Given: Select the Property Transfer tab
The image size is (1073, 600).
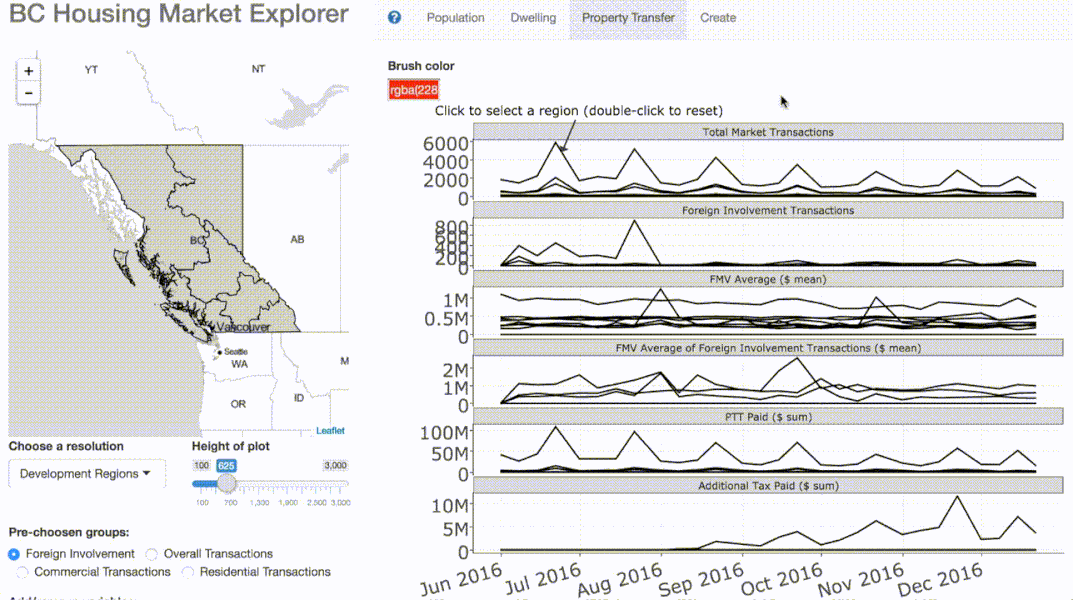Looking at the screenshot, I should coord(628,17).
